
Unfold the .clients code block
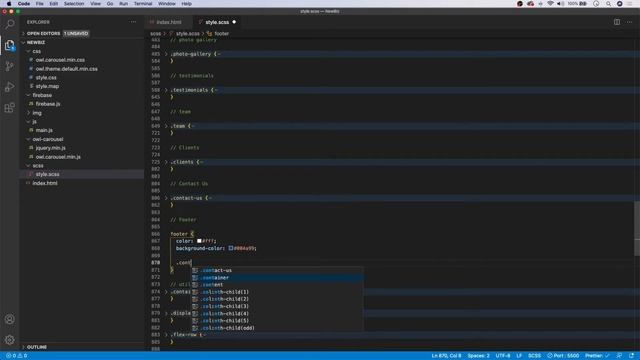[166, 162]
